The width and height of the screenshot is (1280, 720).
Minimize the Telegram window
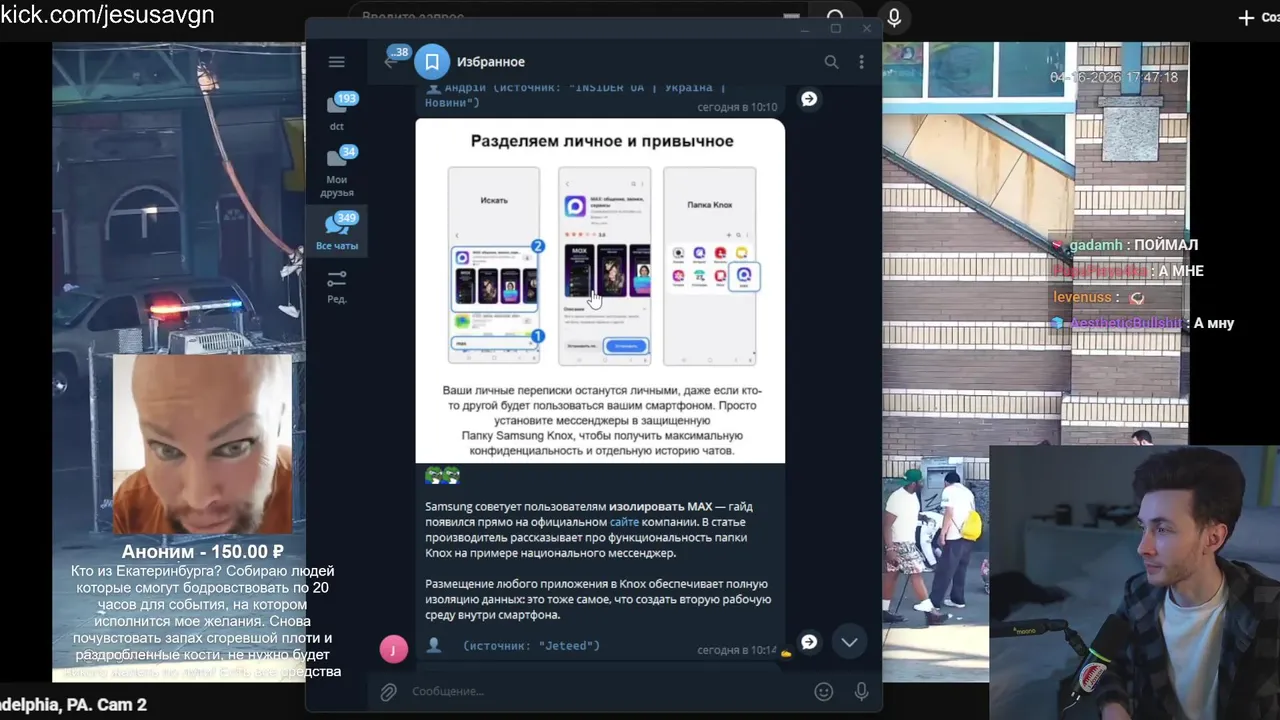[x=806, y=28]
